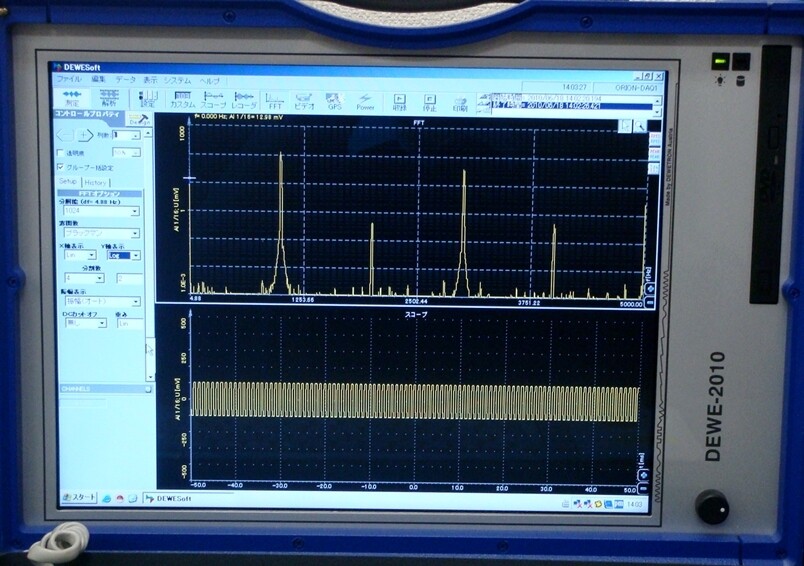Click the cursor pointer icon above FFT graph
Screen dimensions: 804x566
tap(625, 126)
